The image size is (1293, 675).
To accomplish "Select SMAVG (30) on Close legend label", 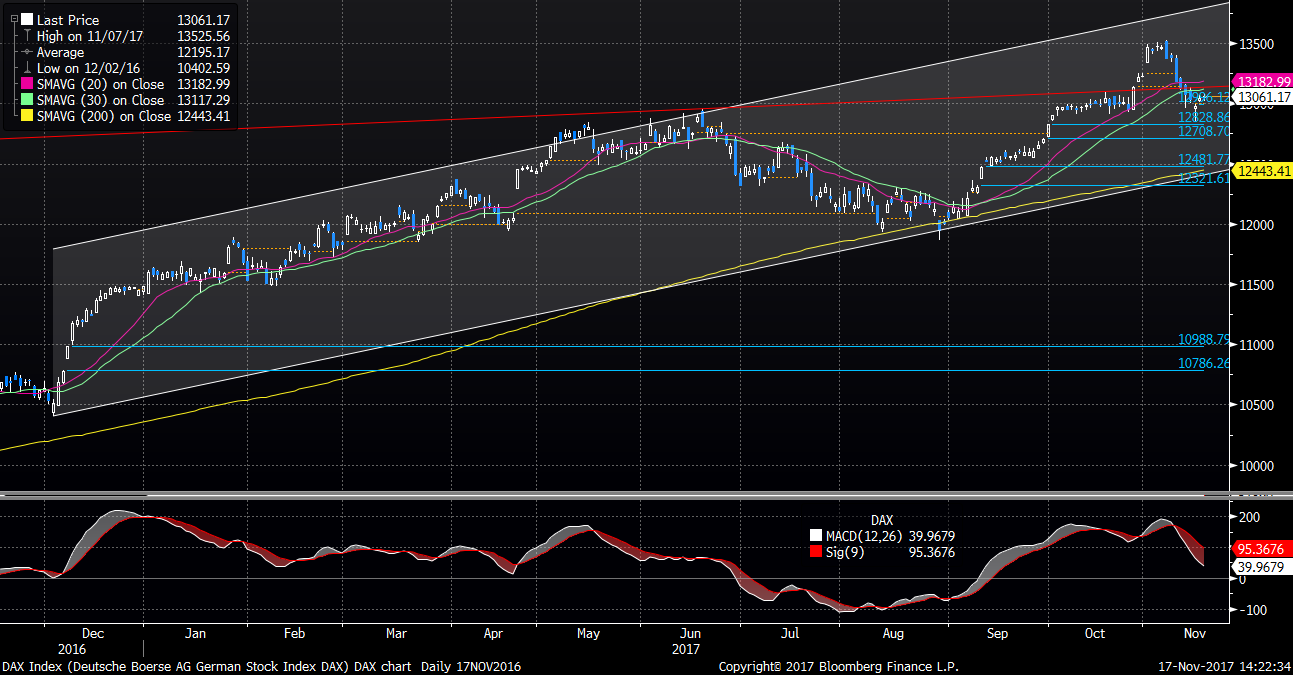I will [100, 100].
